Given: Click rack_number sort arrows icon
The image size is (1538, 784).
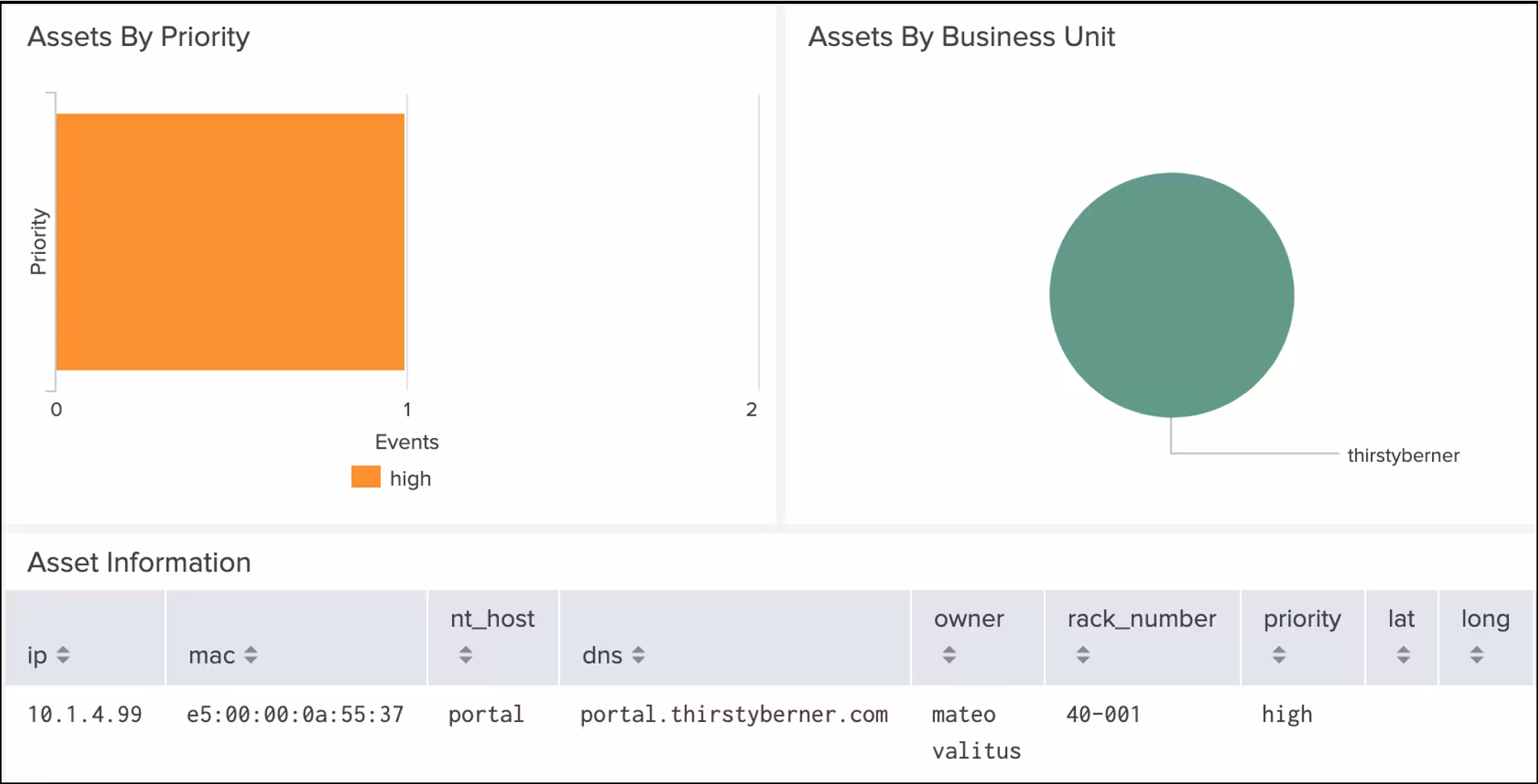Looking at the screenshot, I should 1083,654.
